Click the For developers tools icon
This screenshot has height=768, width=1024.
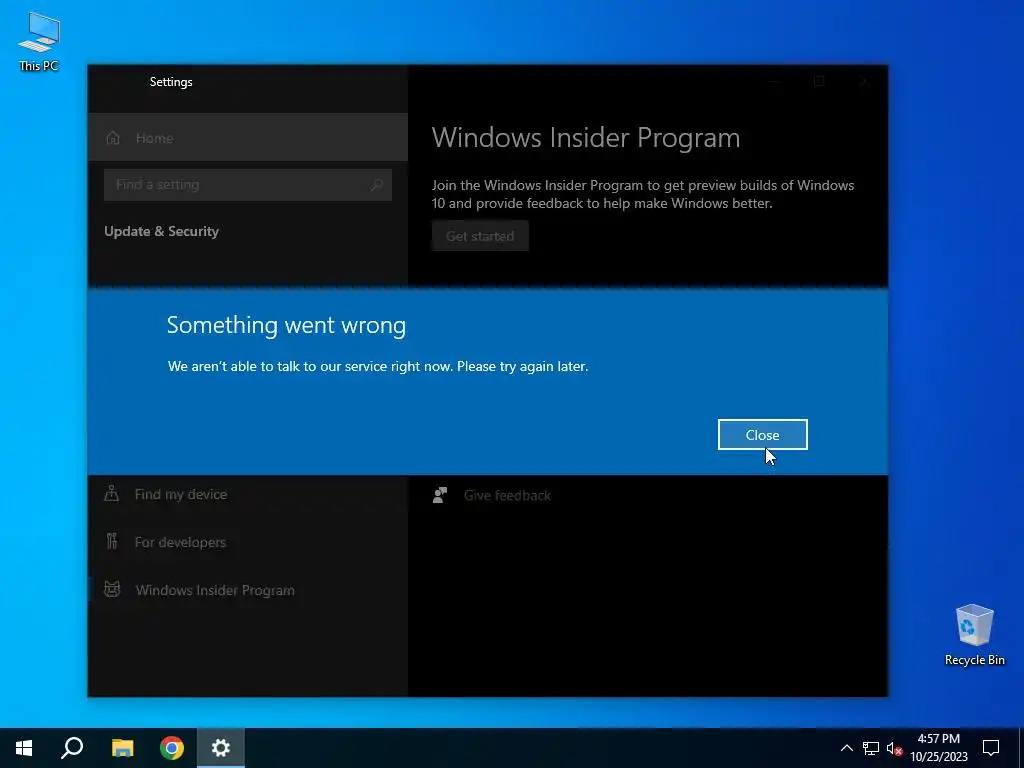[x=112, y=541]
